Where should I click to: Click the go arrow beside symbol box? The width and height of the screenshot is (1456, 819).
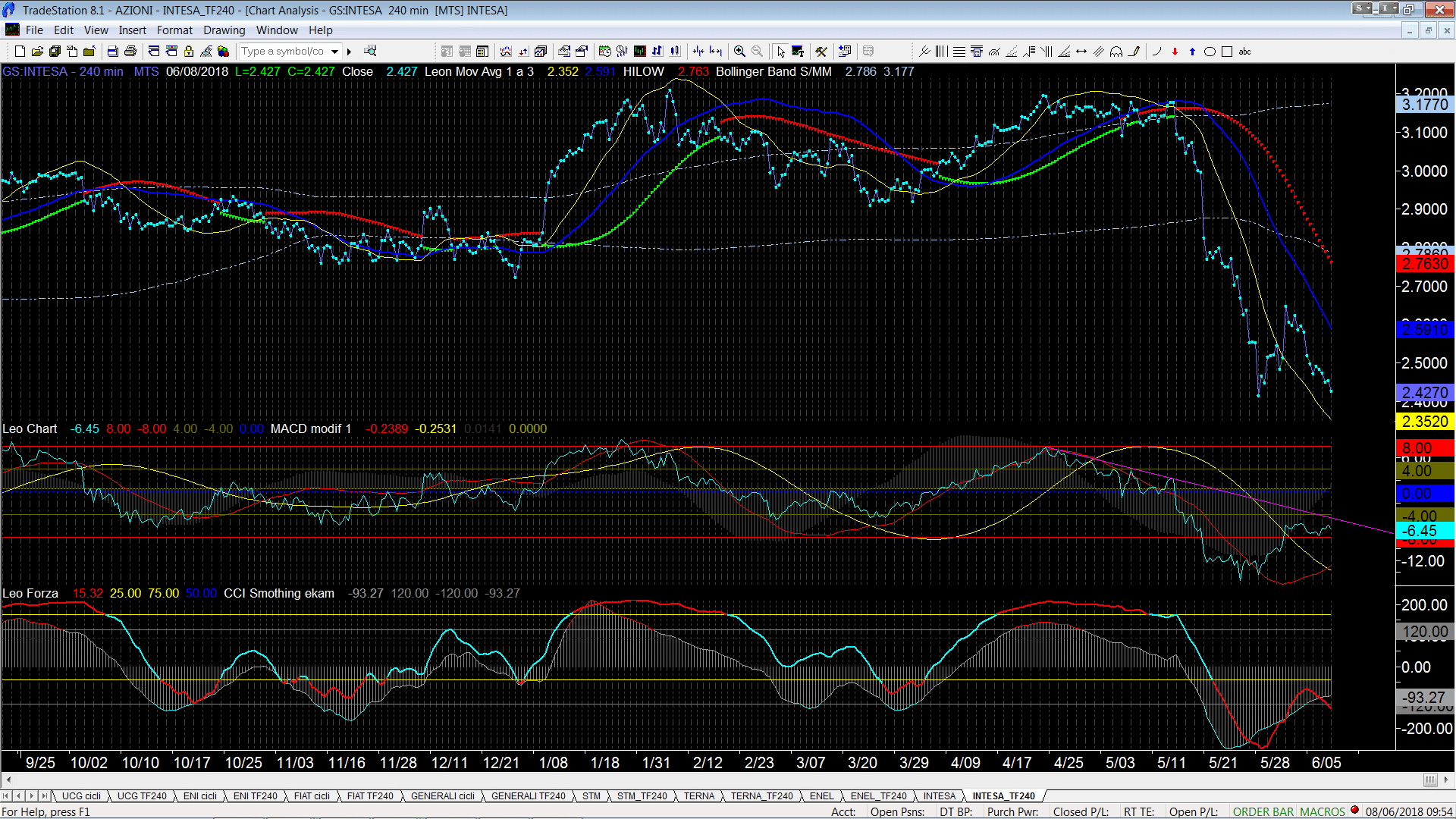click(350, 52)
